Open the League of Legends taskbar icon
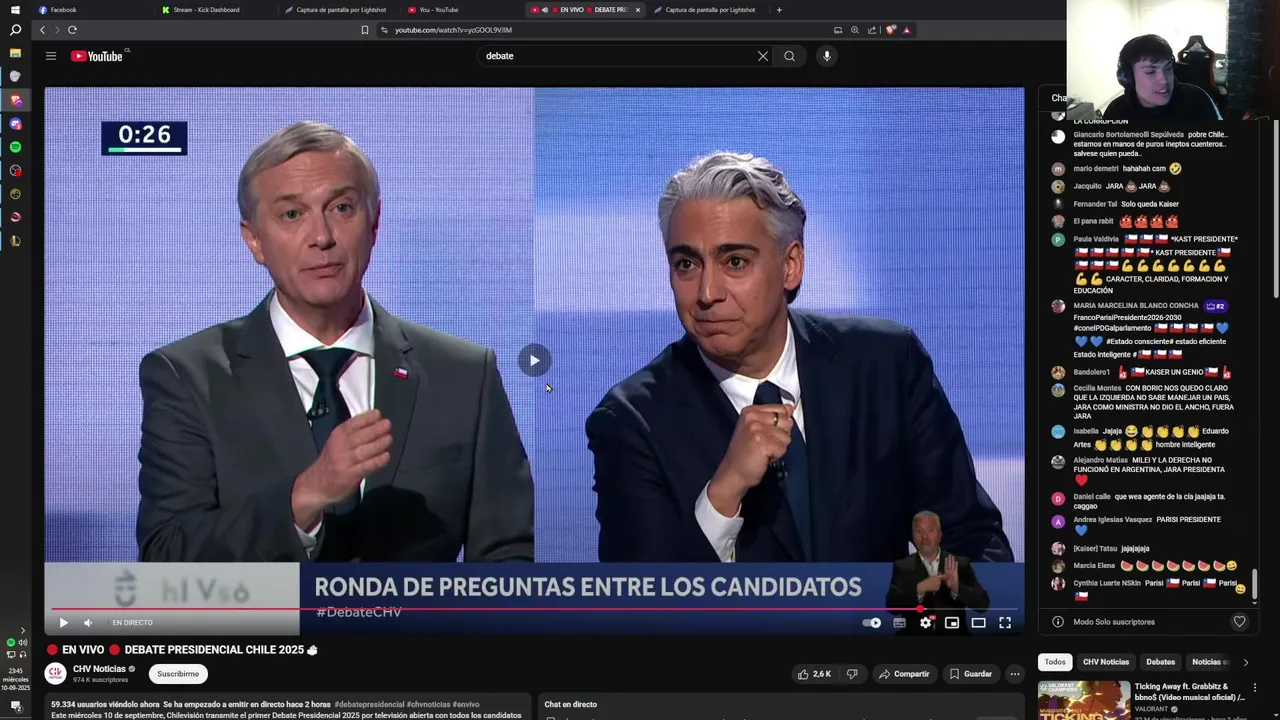Viewport: 1280px width, 720px height. pos(15,240)
